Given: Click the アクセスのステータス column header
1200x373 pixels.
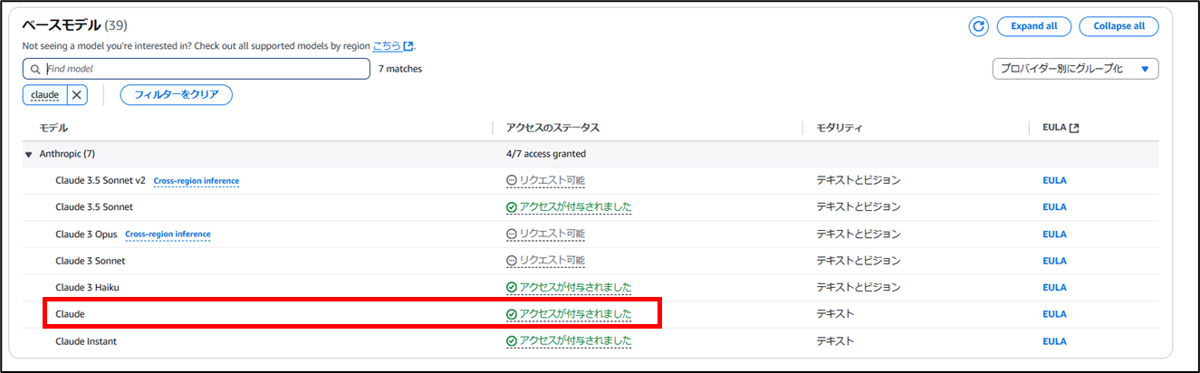Looking at the screenshot, I should [552, 128].
